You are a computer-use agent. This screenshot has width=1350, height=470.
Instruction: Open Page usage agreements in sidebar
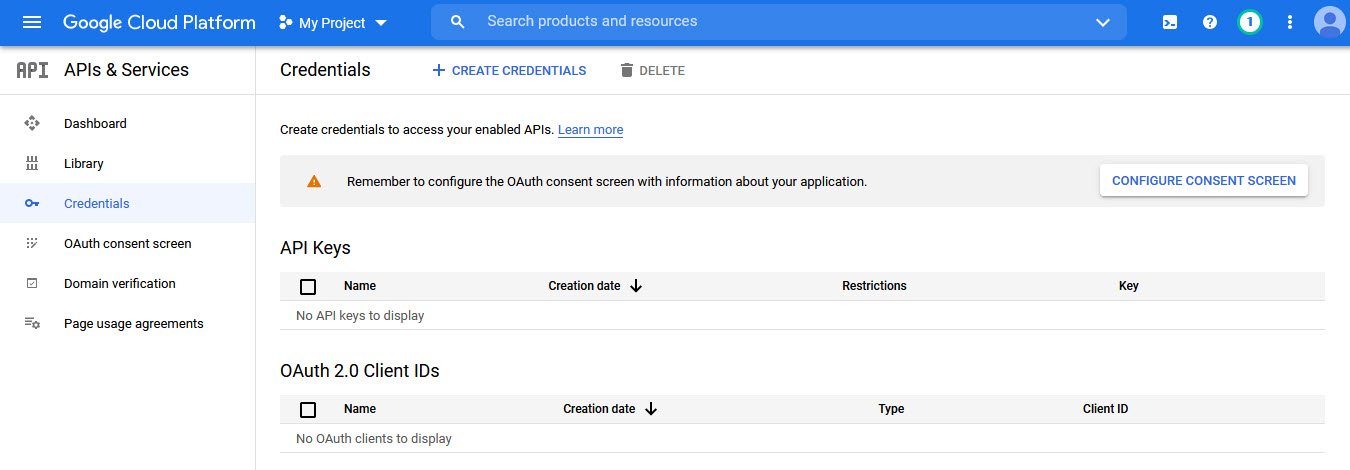pos(128,323)
